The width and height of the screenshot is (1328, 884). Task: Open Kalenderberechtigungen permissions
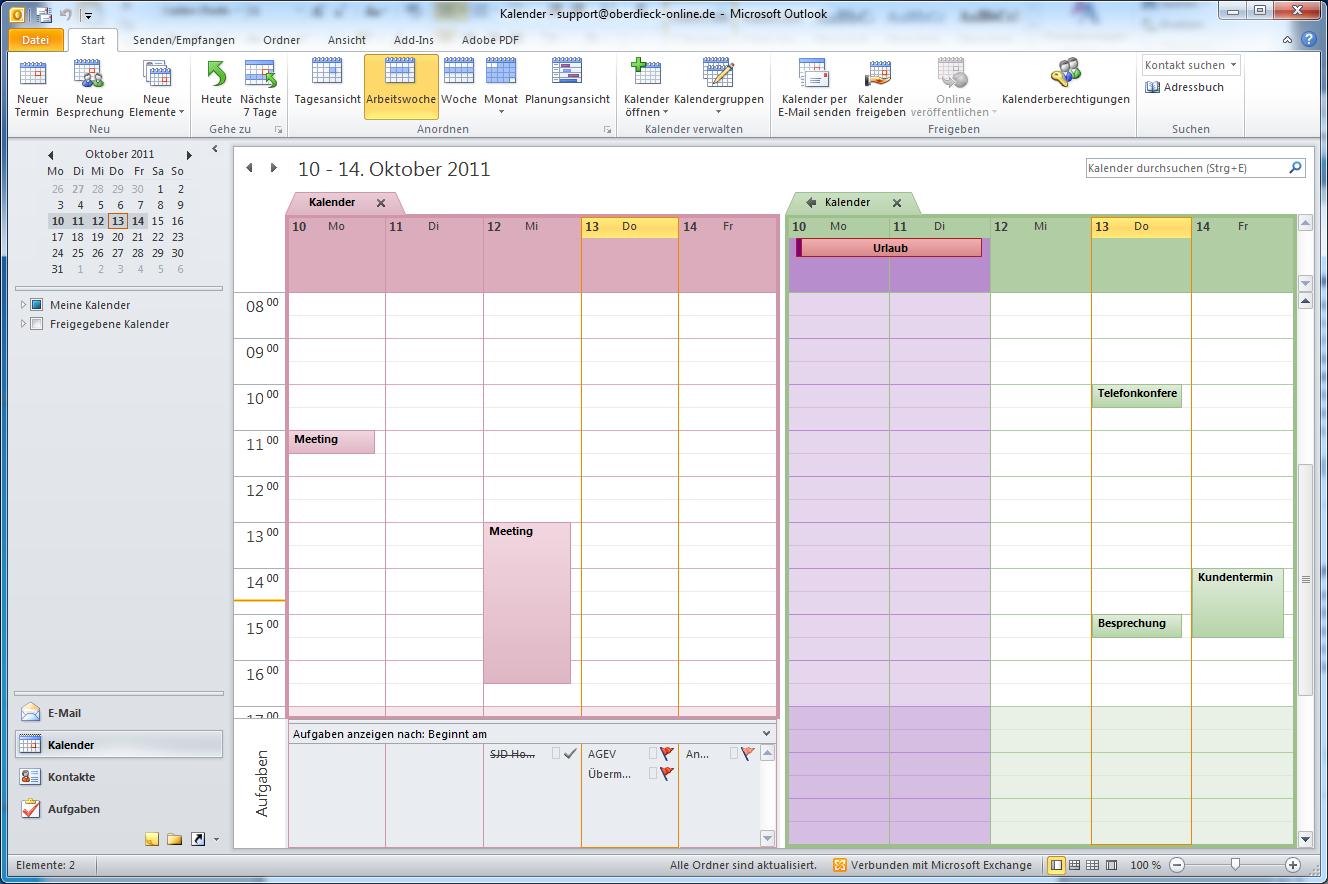pyautogui.click(x=1065, y=82)
